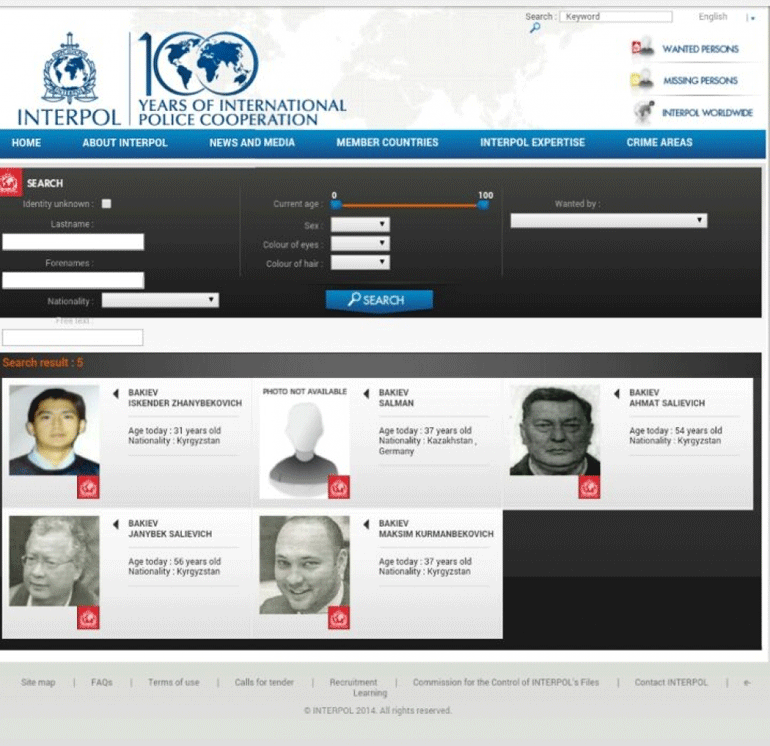Expand the Wanted by dropdown
The image size is (770, 746).
[608, 221]
